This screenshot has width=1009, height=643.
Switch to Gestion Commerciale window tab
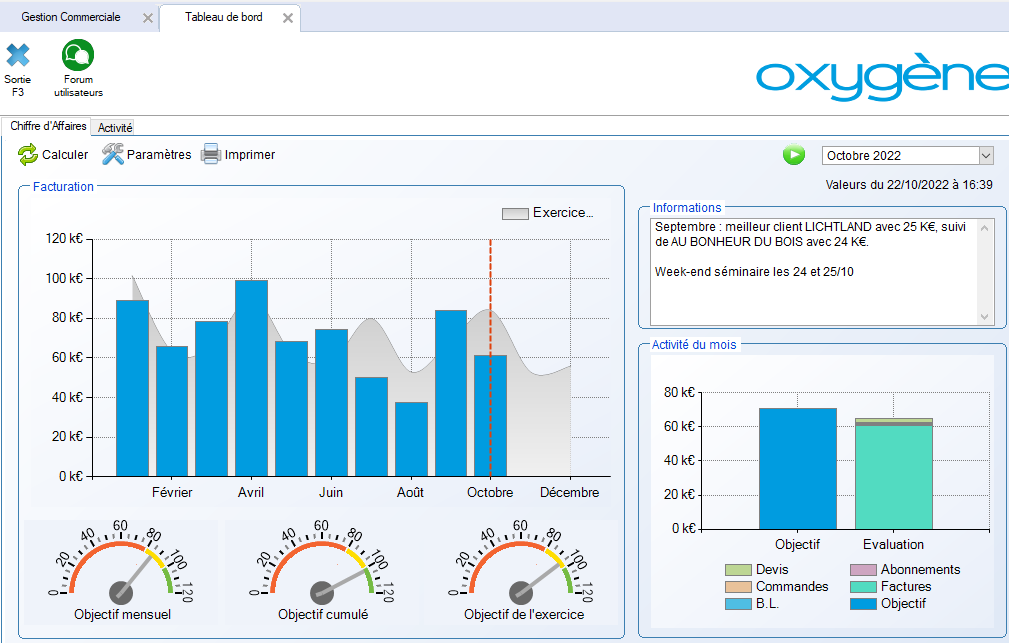point(71,17)
